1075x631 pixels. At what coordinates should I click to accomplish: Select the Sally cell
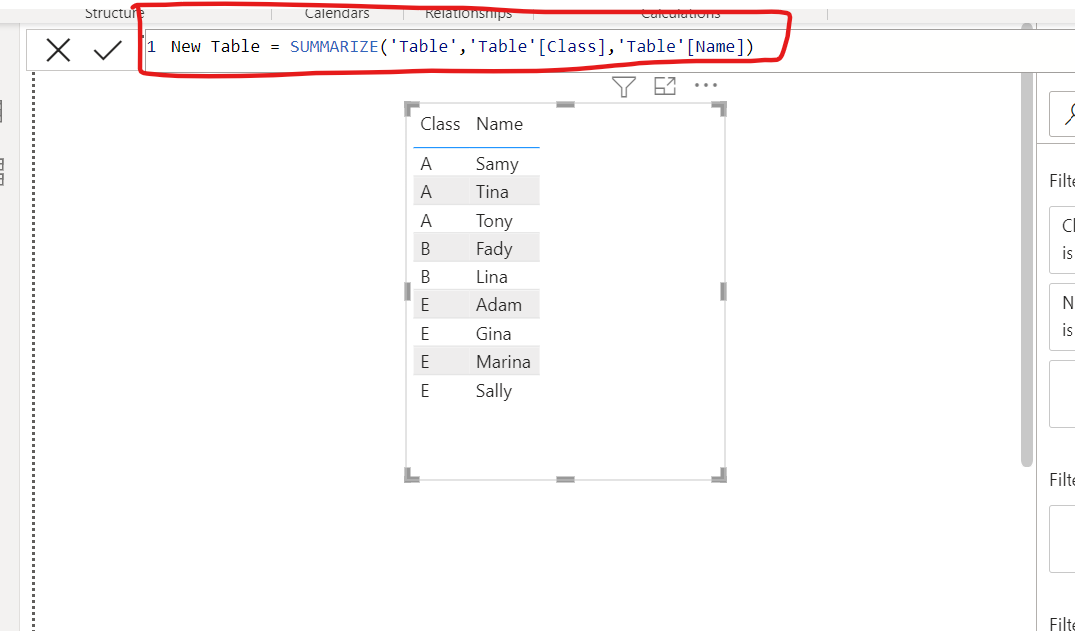tap(494, 391)
